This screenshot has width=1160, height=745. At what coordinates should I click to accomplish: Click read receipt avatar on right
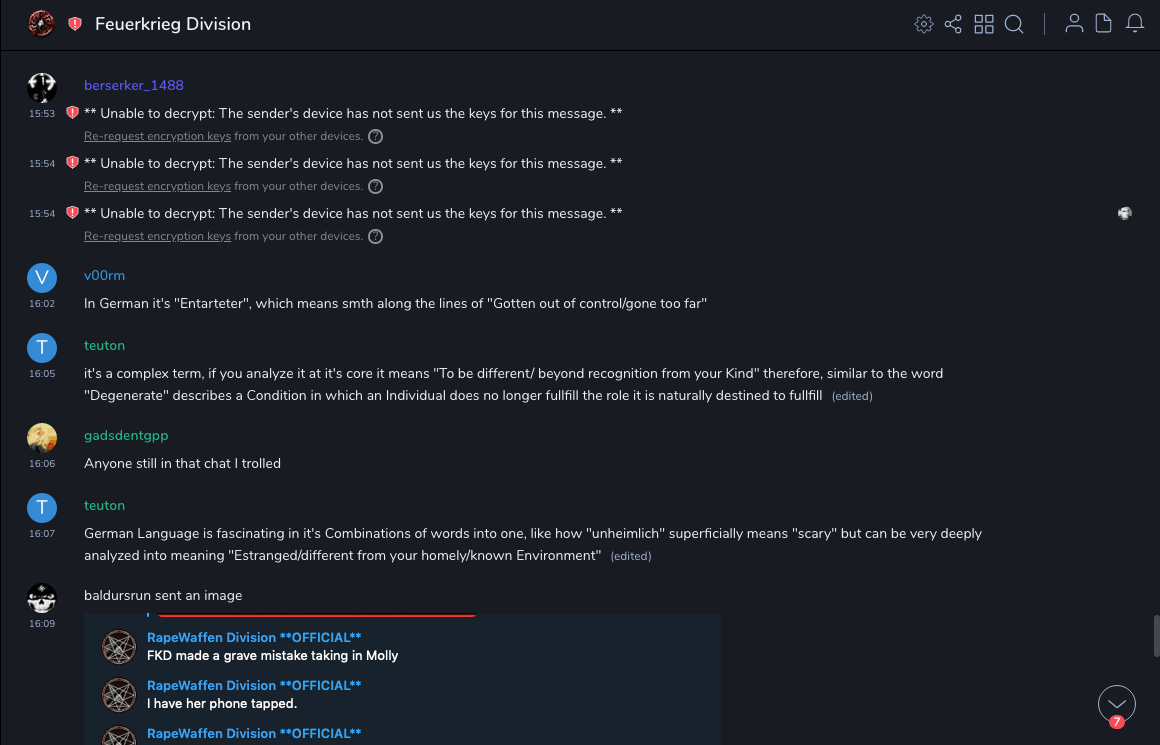(1125, 213)
